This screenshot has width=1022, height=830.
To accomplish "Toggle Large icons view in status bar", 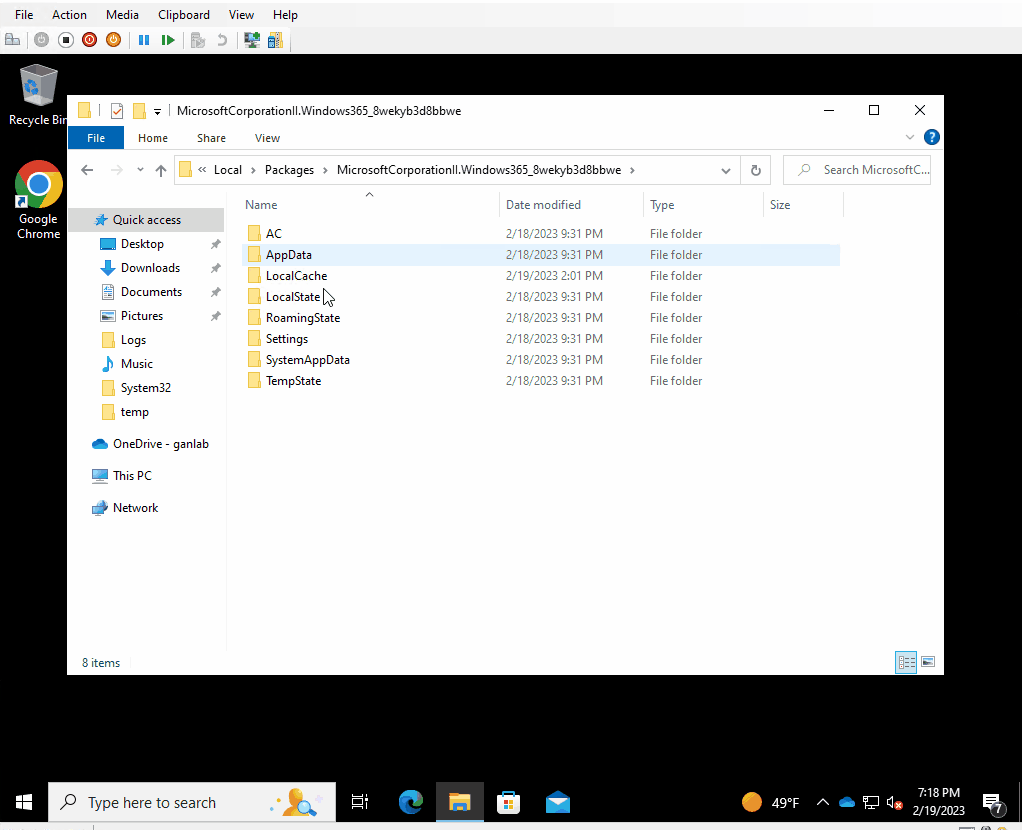I will (x=928, y=662).
